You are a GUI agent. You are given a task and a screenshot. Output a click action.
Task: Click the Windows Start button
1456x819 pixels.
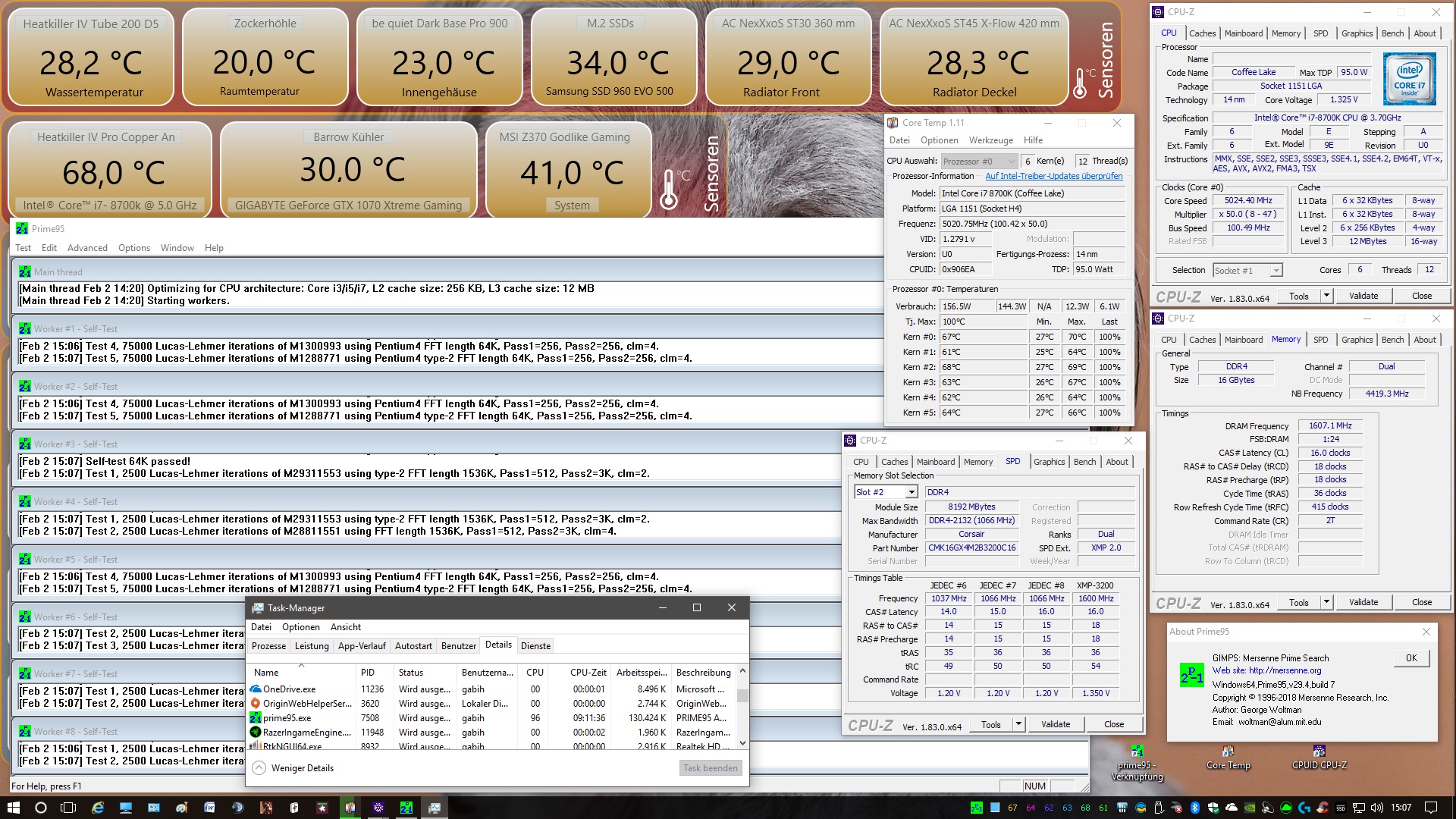click(13, 808)
